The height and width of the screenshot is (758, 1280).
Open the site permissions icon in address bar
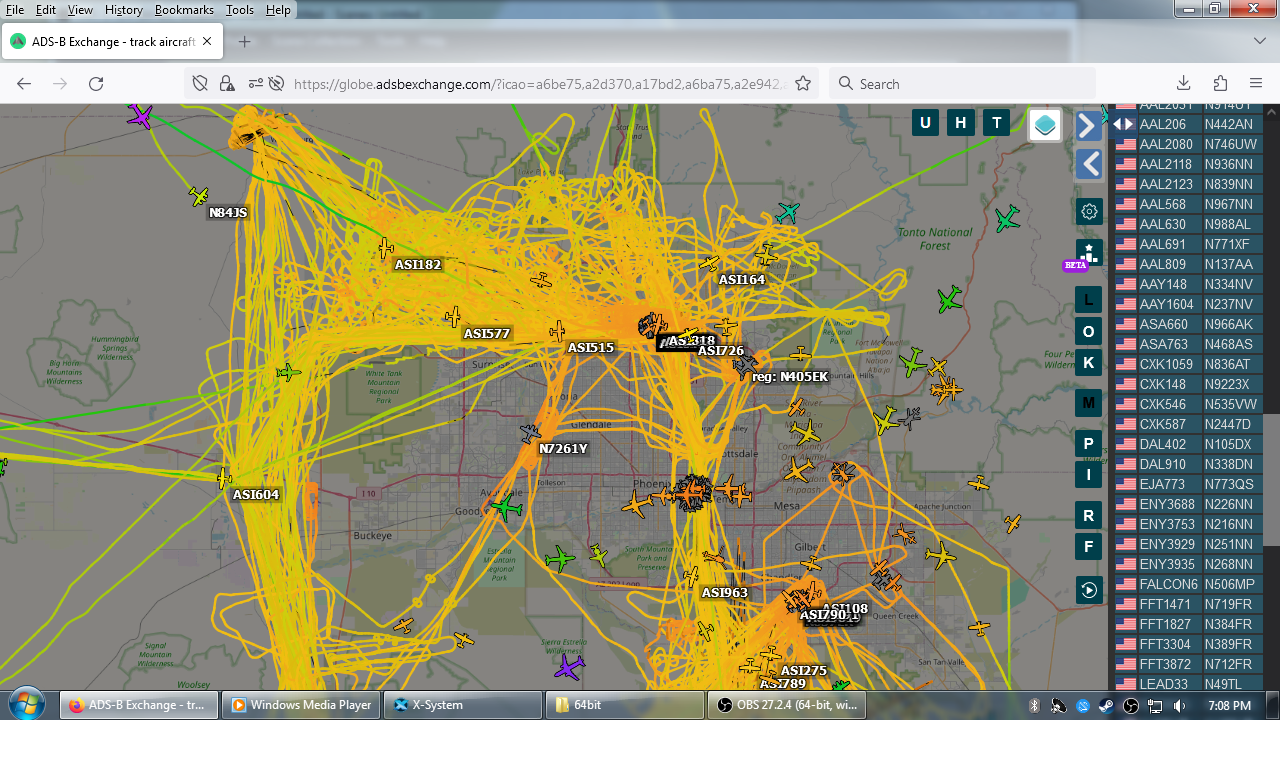coord(256,84)
